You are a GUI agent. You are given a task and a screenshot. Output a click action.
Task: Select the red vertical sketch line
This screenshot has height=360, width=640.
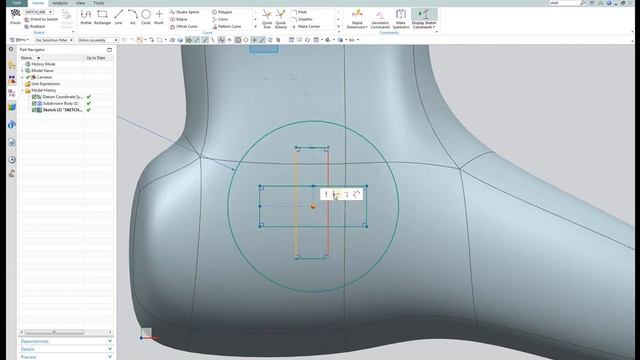click(x=328, y=203)
